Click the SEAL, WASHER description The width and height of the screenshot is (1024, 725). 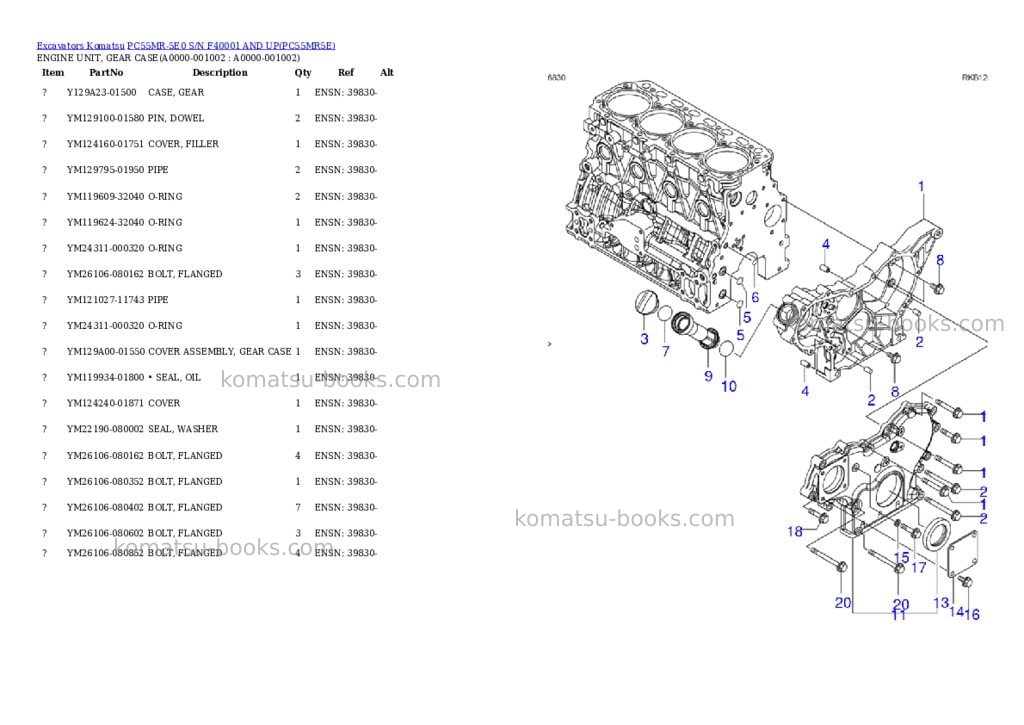(183, 429)
